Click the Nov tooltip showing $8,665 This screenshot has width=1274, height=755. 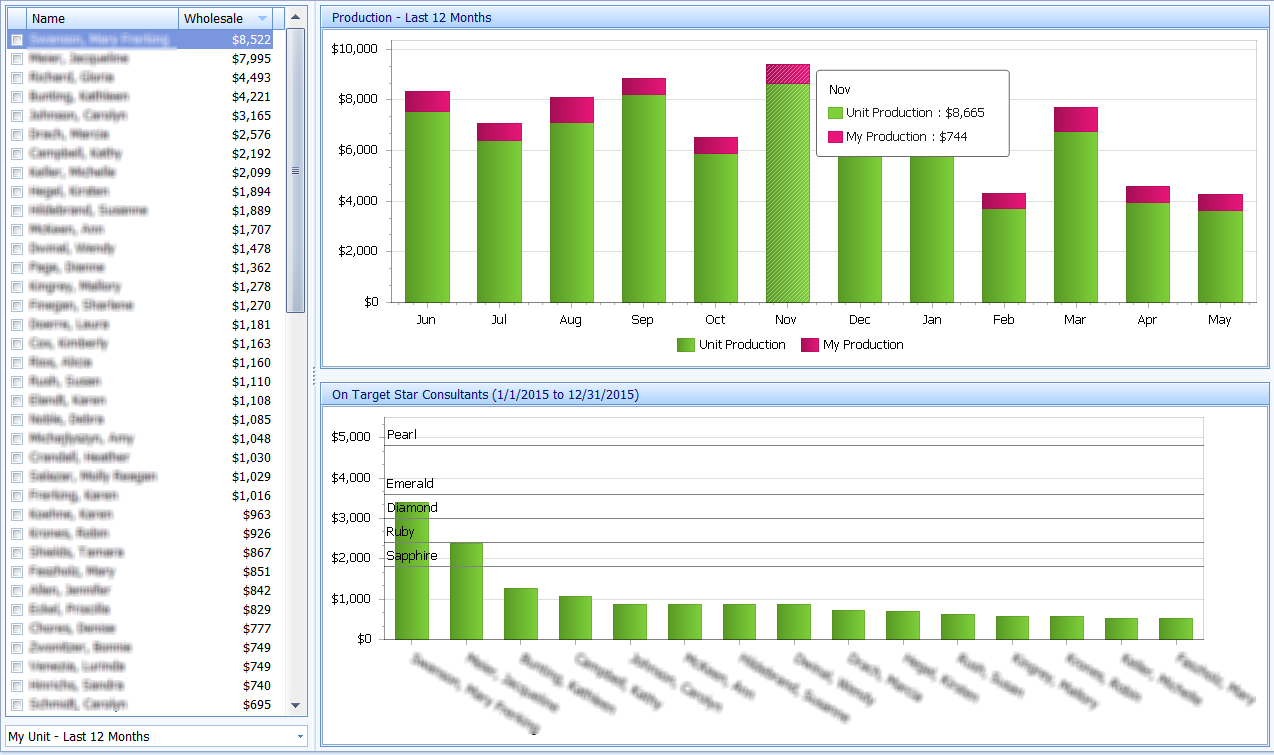912,113
